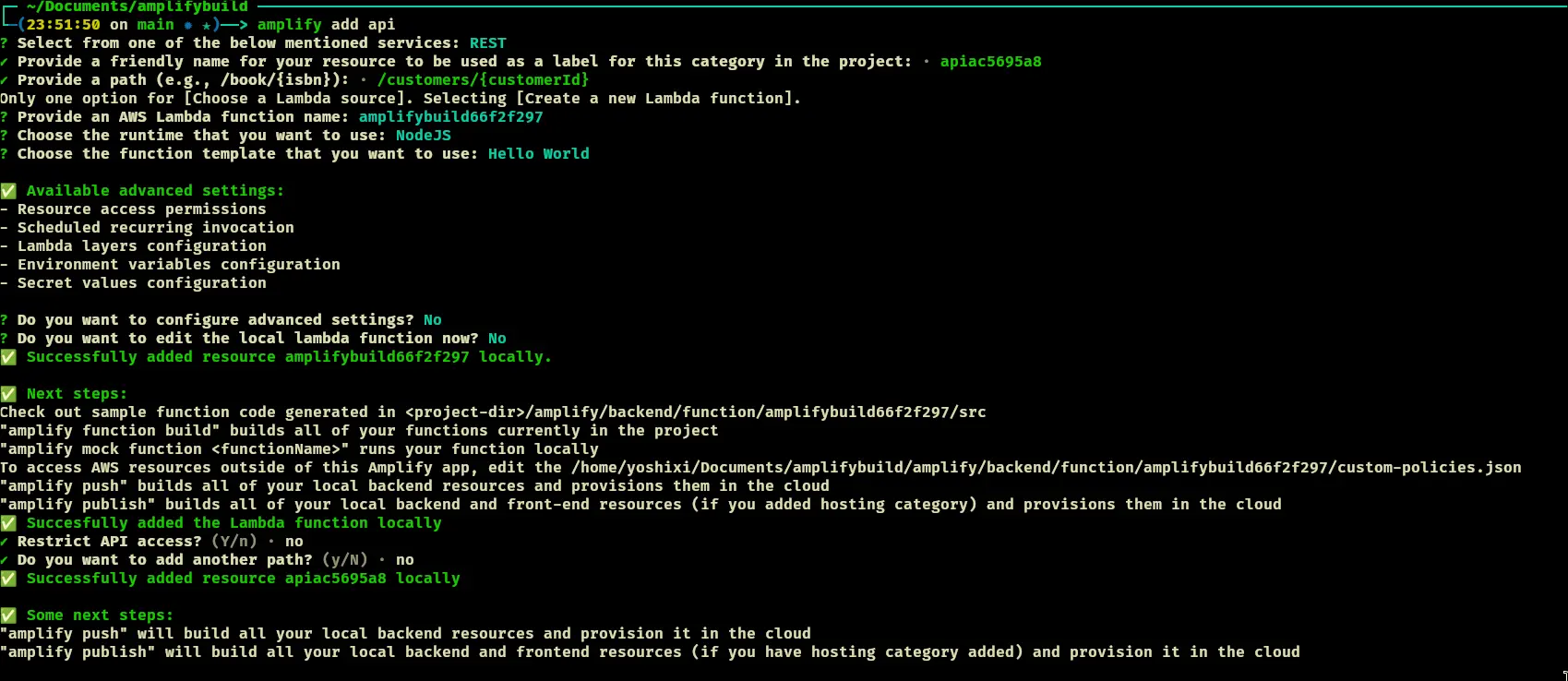The height and width of the screenshot is (681, 1568).
Task: Click the check mark beside Some next steps
Action: pos(8,615)
